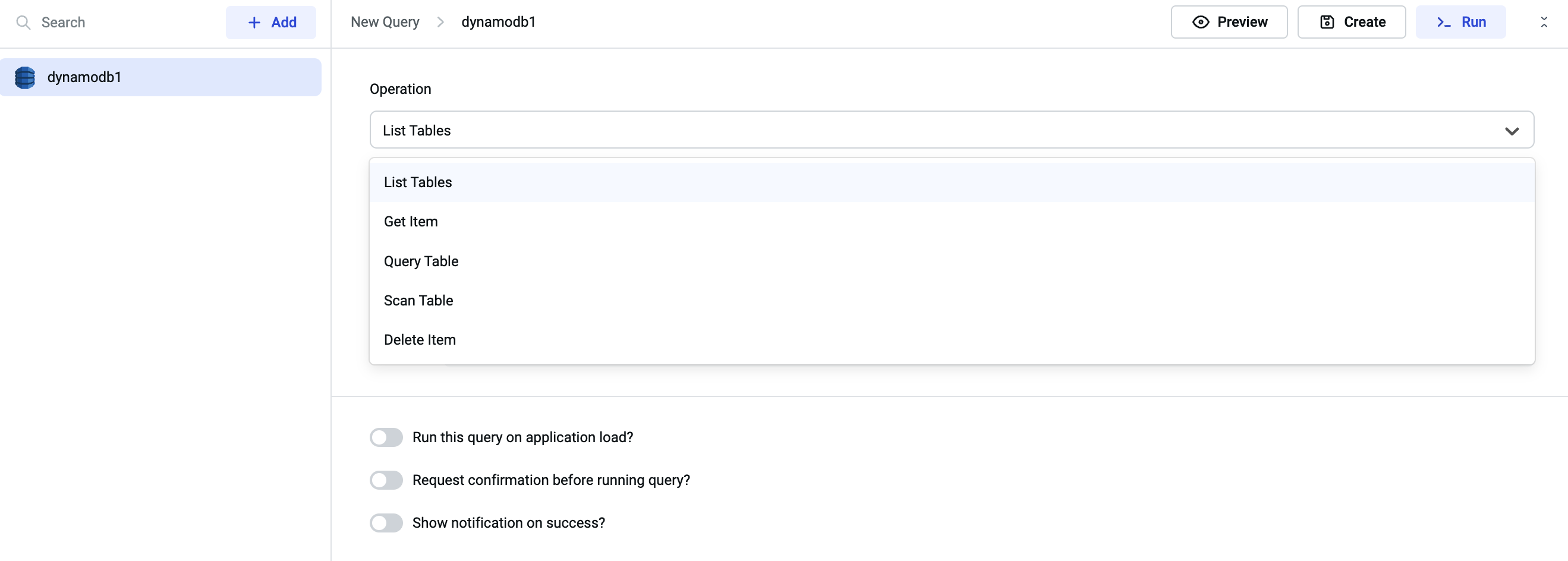The height and width of the screenshot is (561, 1568).
Task: Click the plus icon on Add
Action: 254,23
